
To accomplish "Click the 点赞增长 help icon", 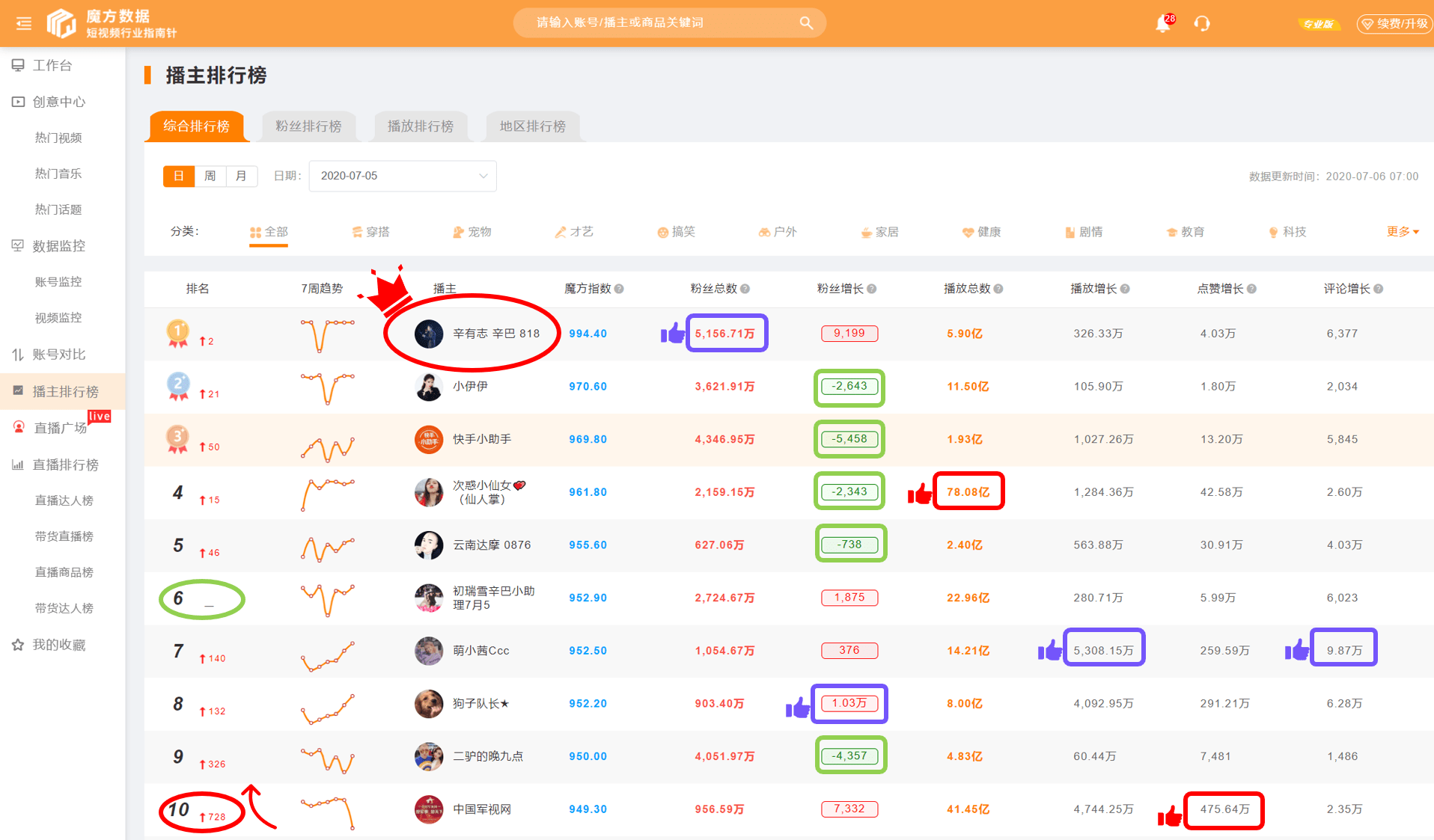I will [x=1252, y=289].
